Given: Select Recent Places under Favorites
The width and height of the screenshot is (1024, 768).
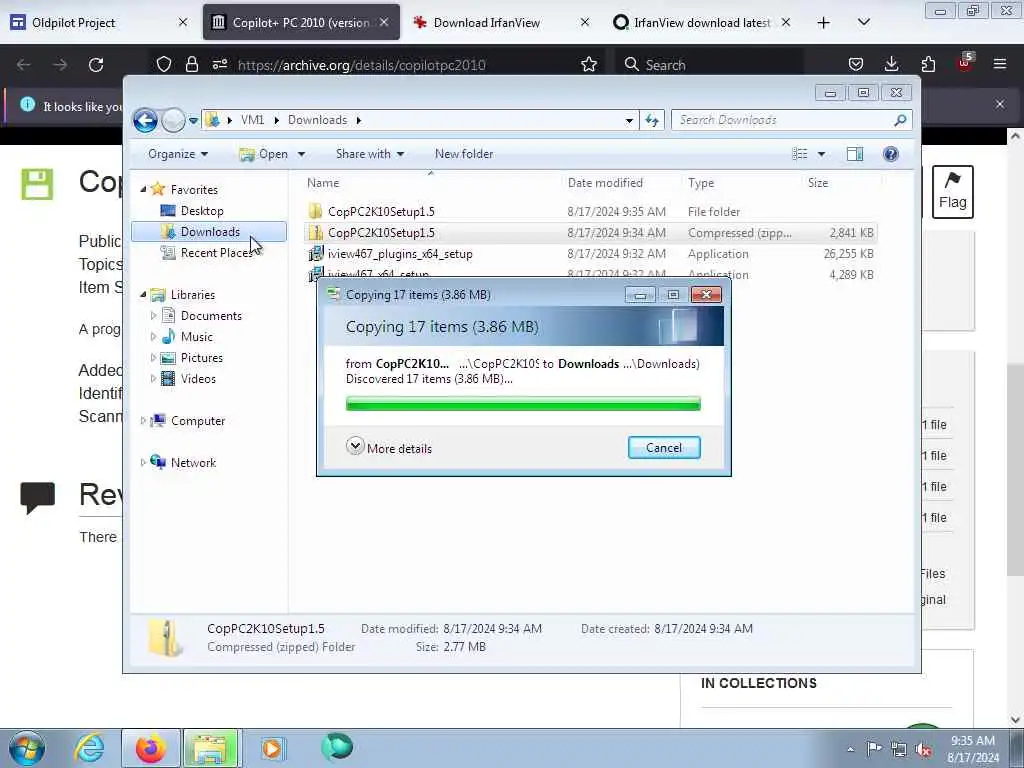Looking at the screenshot, I should (216, 253).
